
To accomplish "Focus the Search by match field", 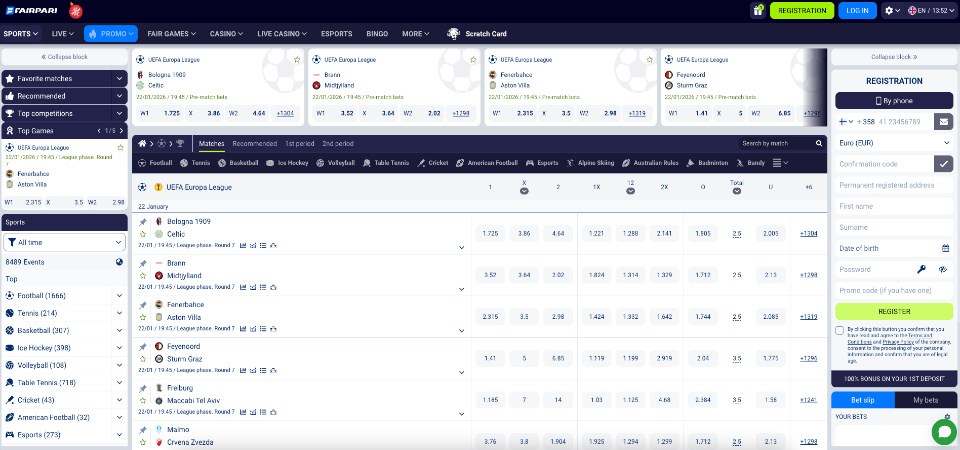I will point(776,143).
